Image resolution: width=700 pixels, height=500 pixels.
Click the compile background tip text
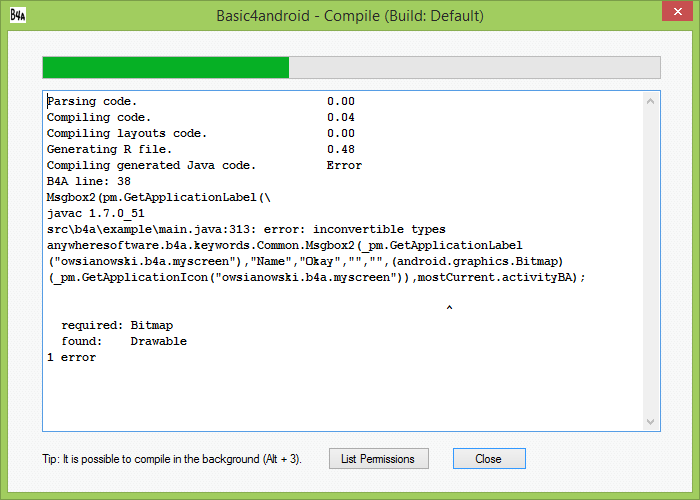tap(172, 459)
